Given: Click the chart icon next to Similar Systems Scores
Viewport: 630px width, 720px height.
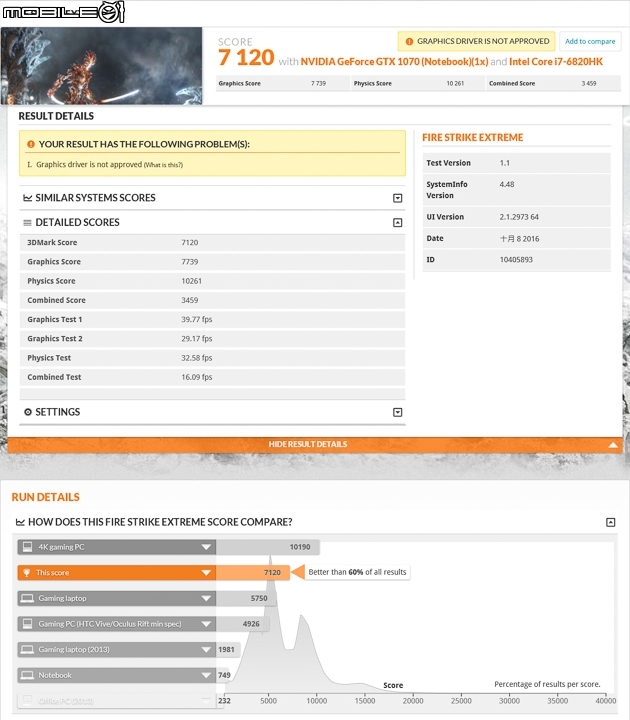Looking at the screenshot, I should tap(28, 198).
